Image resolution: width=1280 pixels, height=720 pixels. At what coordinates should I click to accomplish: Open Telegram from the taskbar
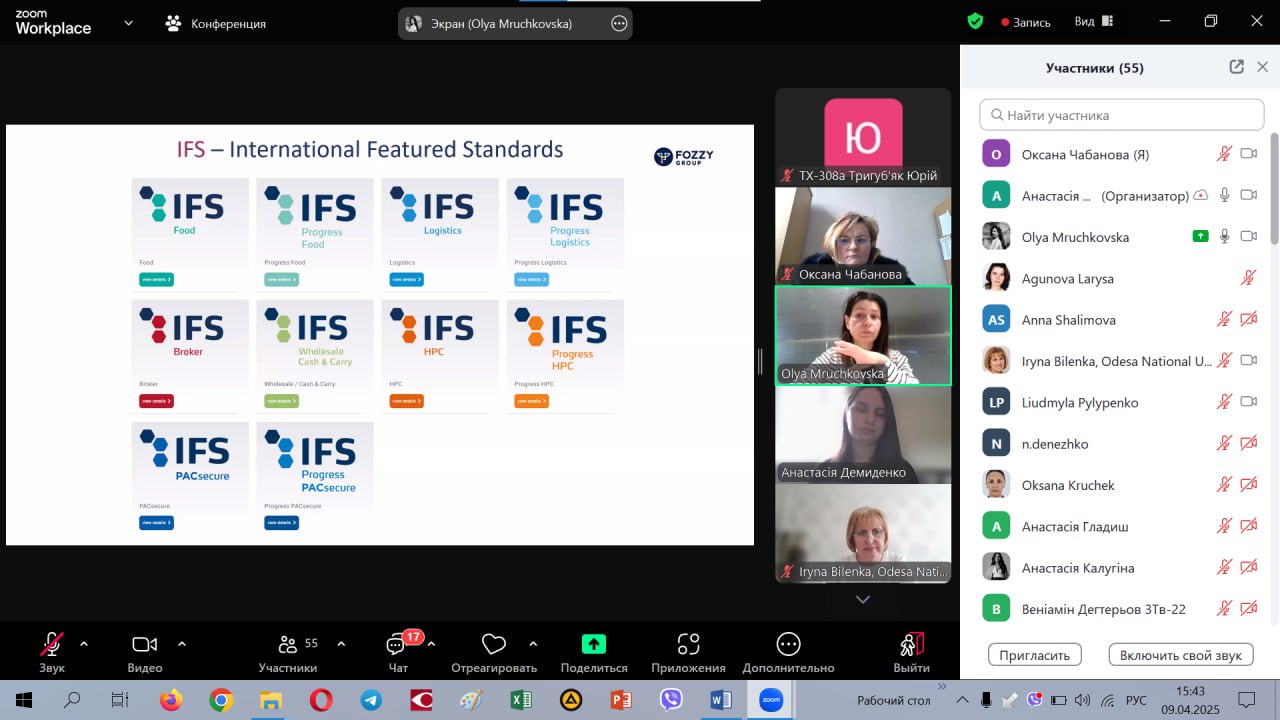coord(371,700)
